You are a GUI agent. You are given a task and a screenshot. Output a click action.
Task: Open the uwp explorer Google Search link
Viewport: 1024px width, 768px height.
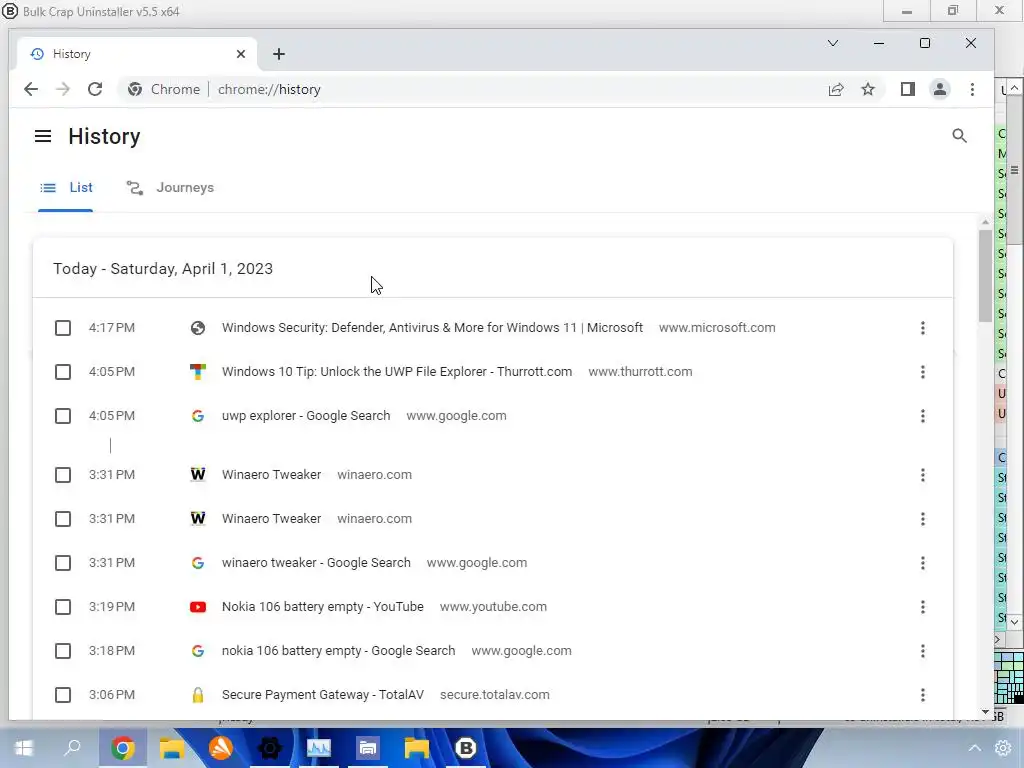(x=306, y=416)
